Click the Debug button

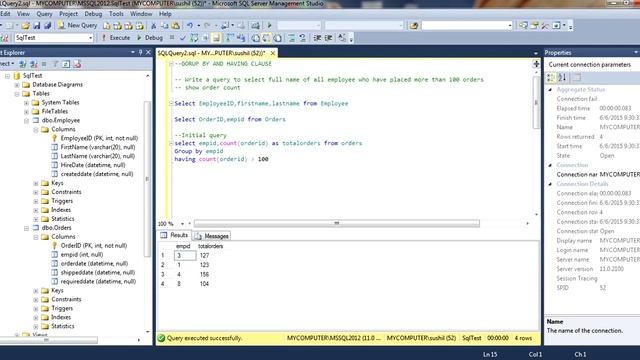coord(150,38)
